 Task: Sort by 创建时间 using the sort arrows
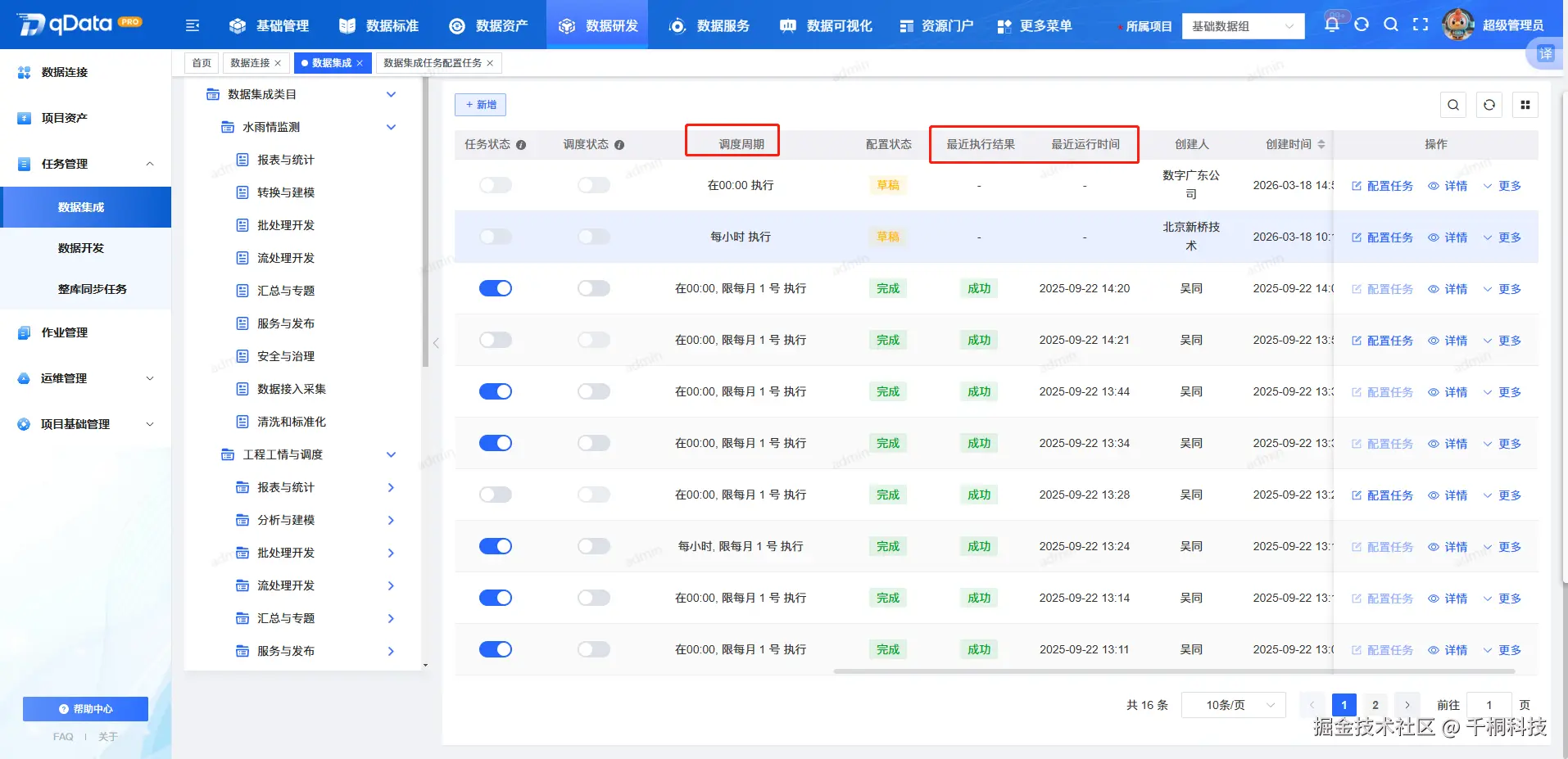[1321, 145]
